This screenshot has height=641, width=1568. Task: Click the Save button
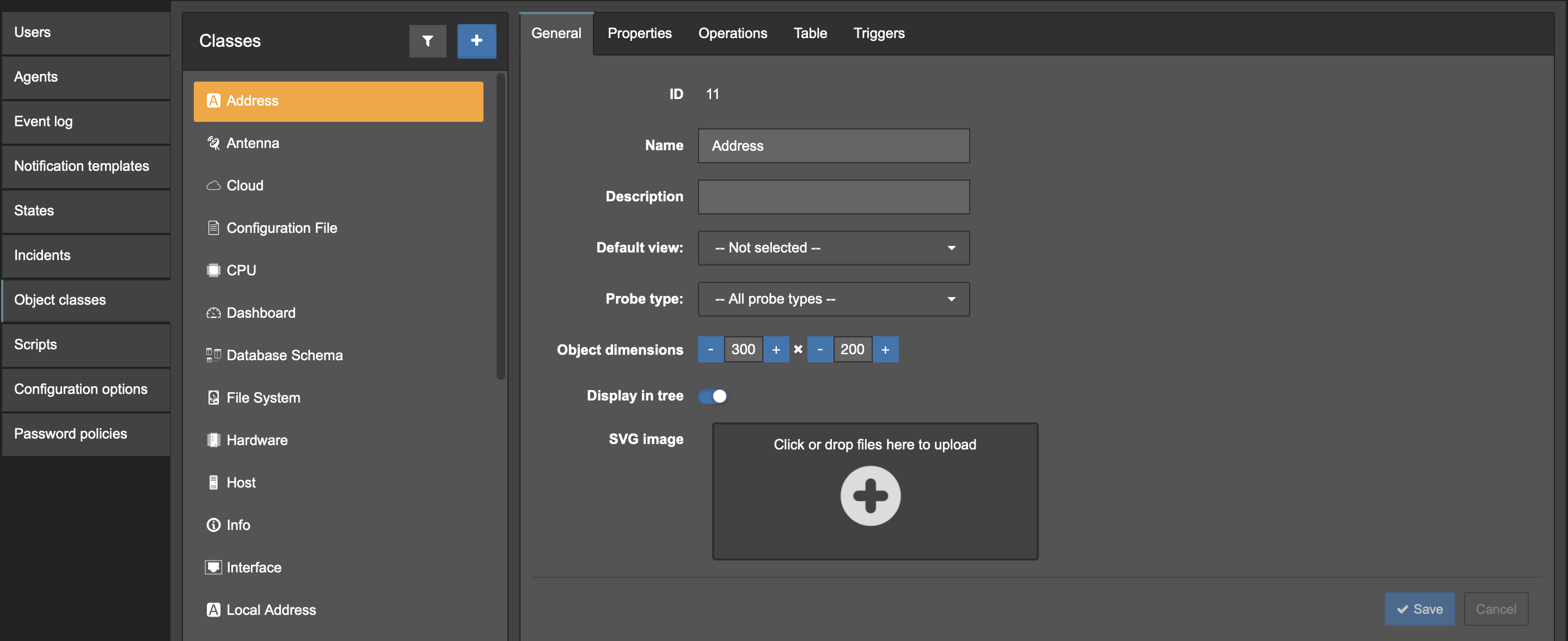[x=1419, y=609]
